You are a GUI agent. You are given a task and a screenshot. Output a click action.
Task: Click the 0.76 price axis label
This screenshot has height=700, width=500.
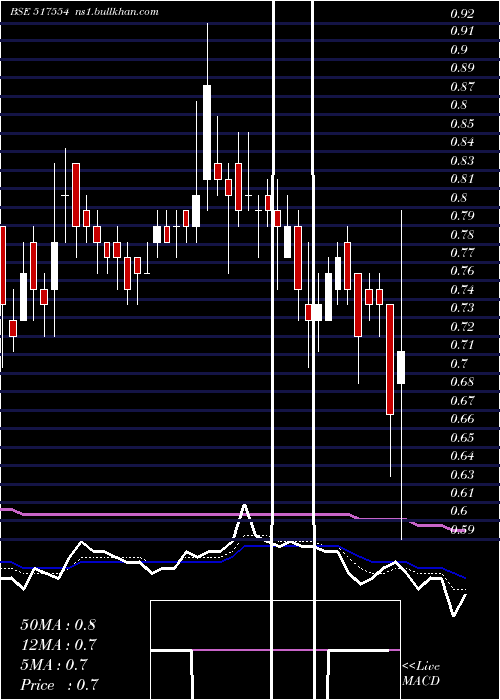pos(462,271)
